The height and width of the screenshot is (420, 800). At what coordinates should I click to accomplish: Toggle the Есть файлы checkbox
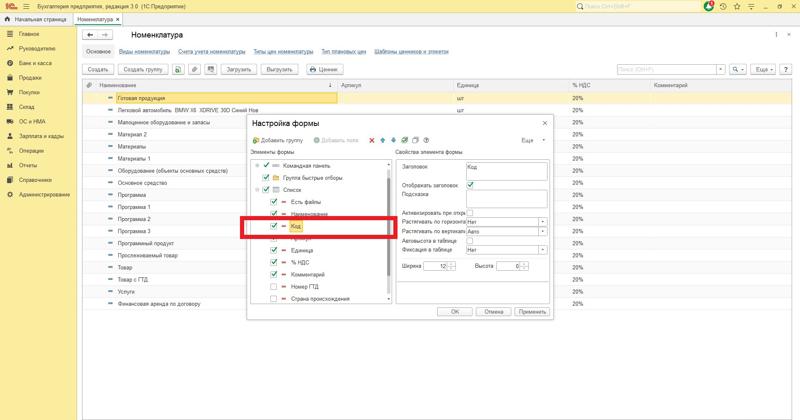click(274, 202)
